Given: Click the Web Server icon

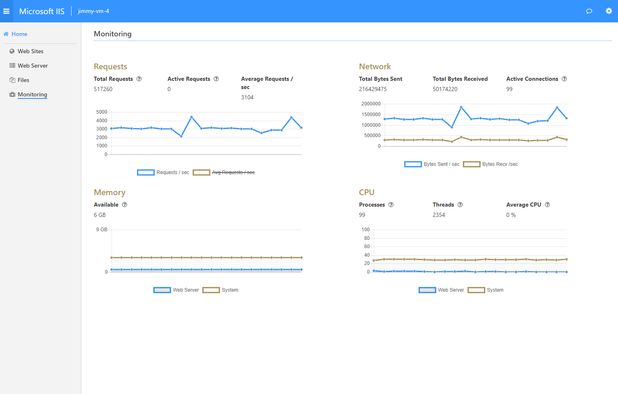Looking at the screenshot, I should pos(12,65).
